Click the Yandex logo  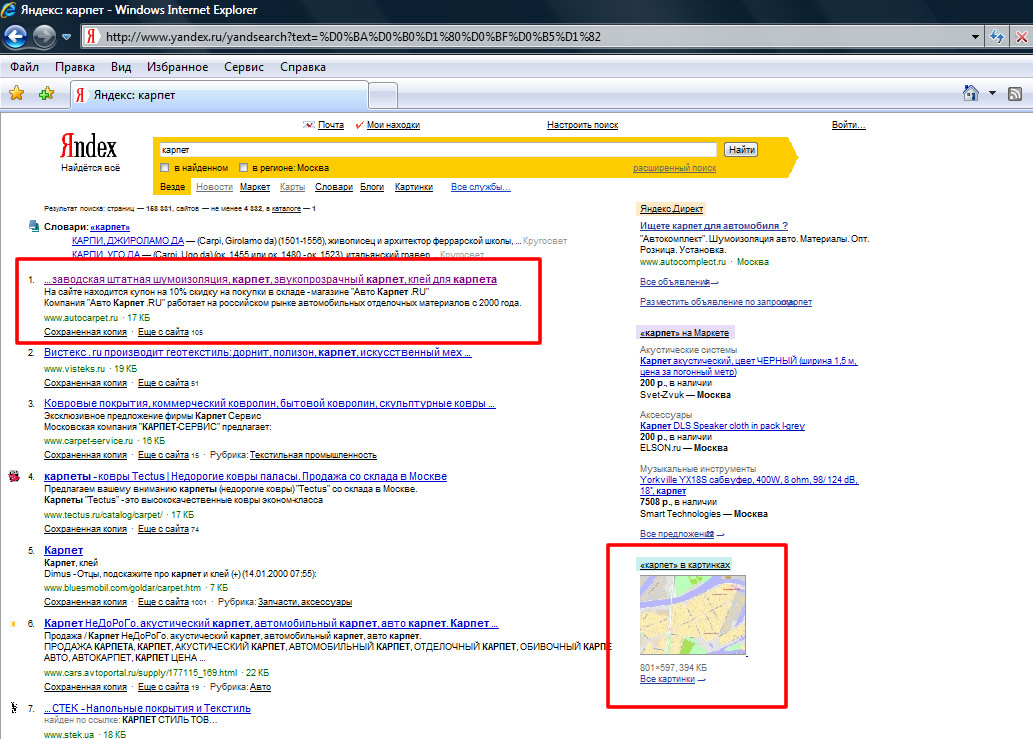(x=89, y=146)
